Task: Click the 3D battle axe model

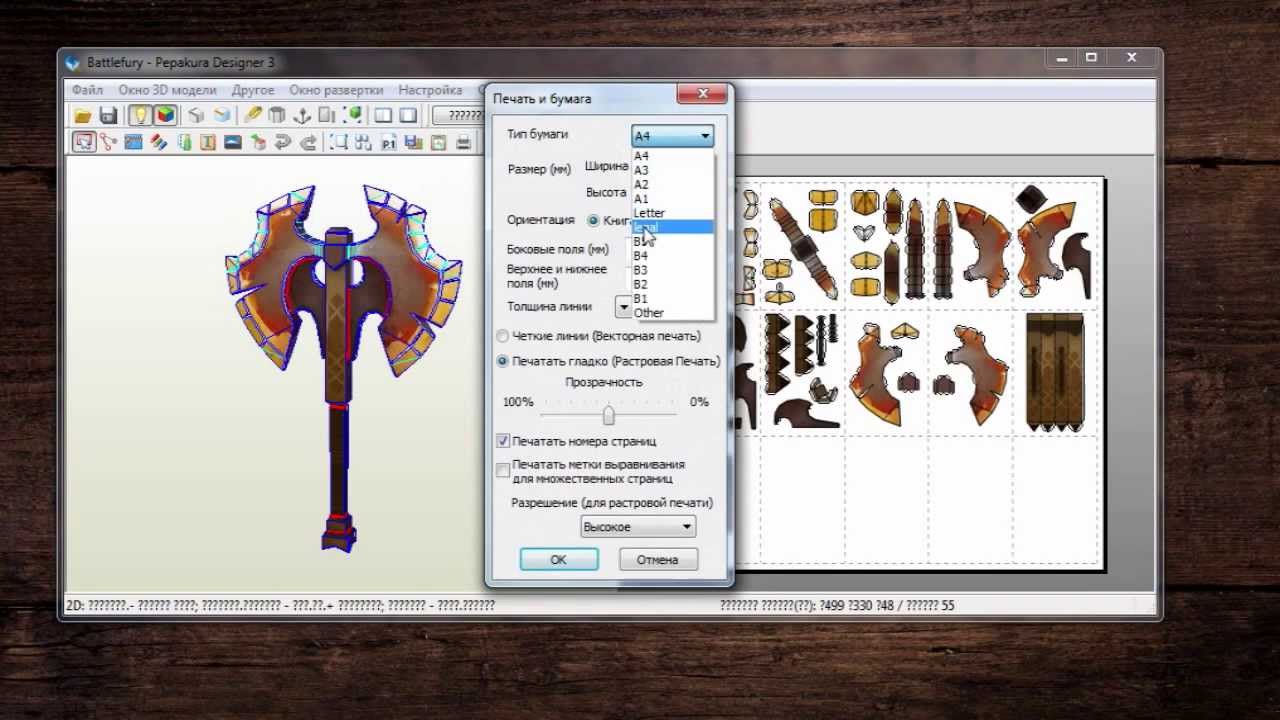Action: pos(341,368)
